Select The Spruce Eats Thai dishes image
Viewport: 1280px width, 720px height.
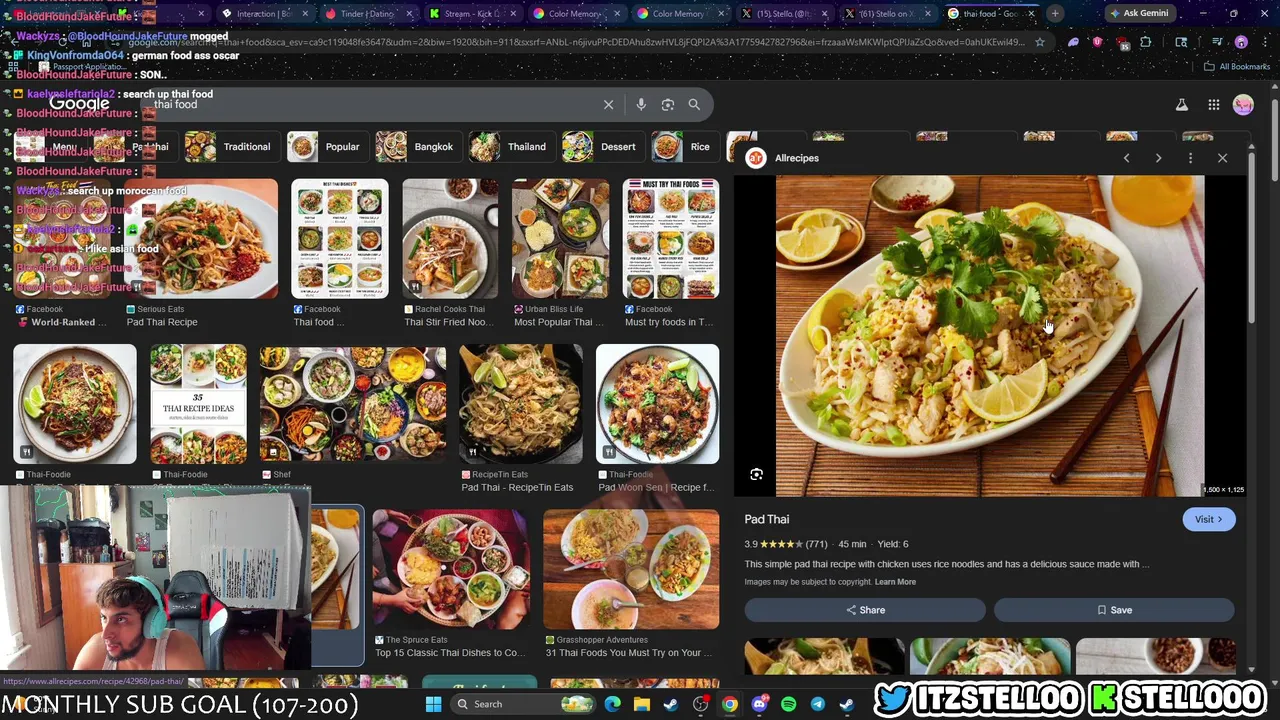click(x=450, y=569)
